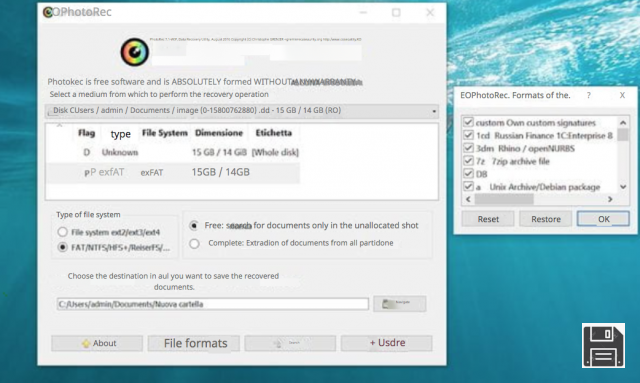Select the ext2/ext3/ext4 file system radio

[62, 232]
